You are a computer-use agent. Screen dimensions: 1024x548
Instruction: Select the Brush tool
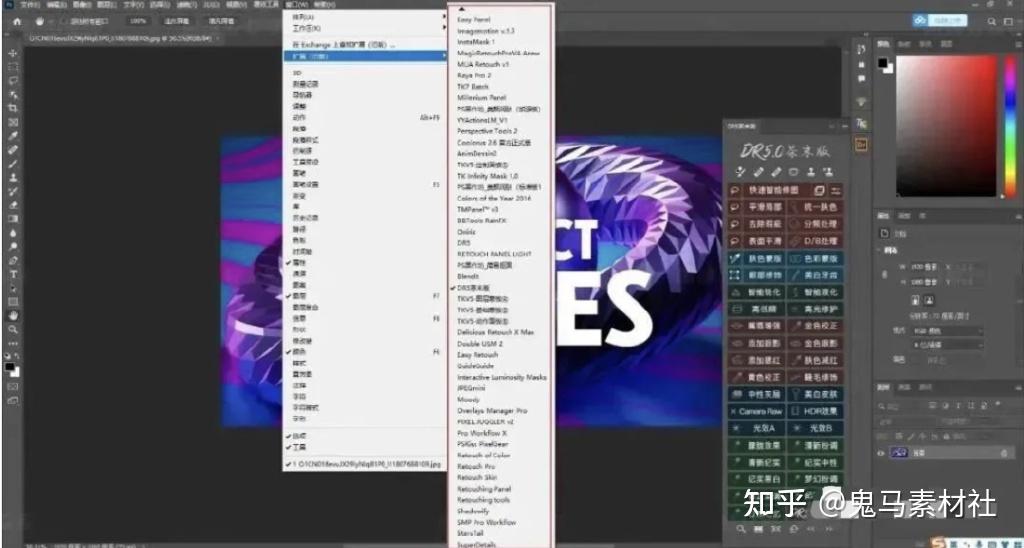coord(12,164)
